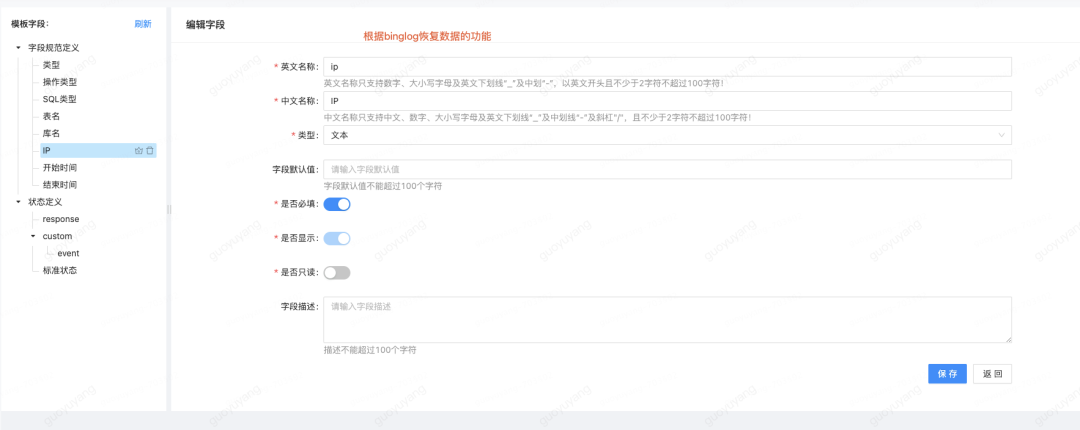1080x430 pixels.
Task: Click the 中文名称 input field
Action: pyautogui.click(x=667, y=101)
